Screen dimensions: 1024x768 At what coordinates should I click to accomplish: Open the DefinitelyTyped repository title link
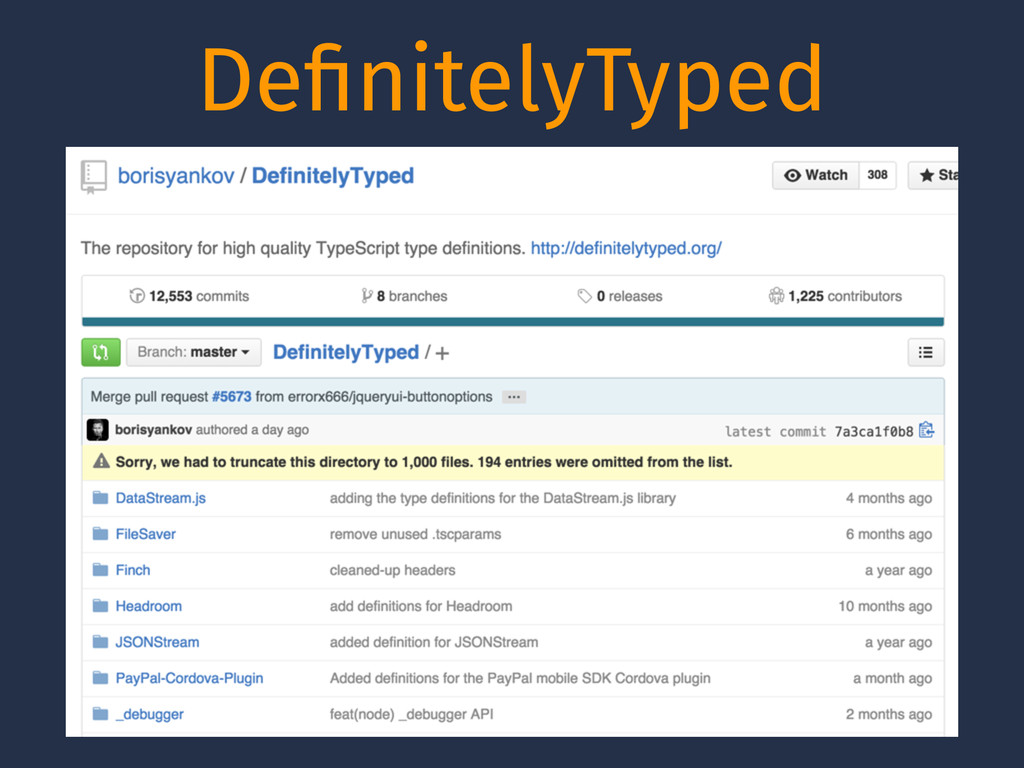[332, 176]
